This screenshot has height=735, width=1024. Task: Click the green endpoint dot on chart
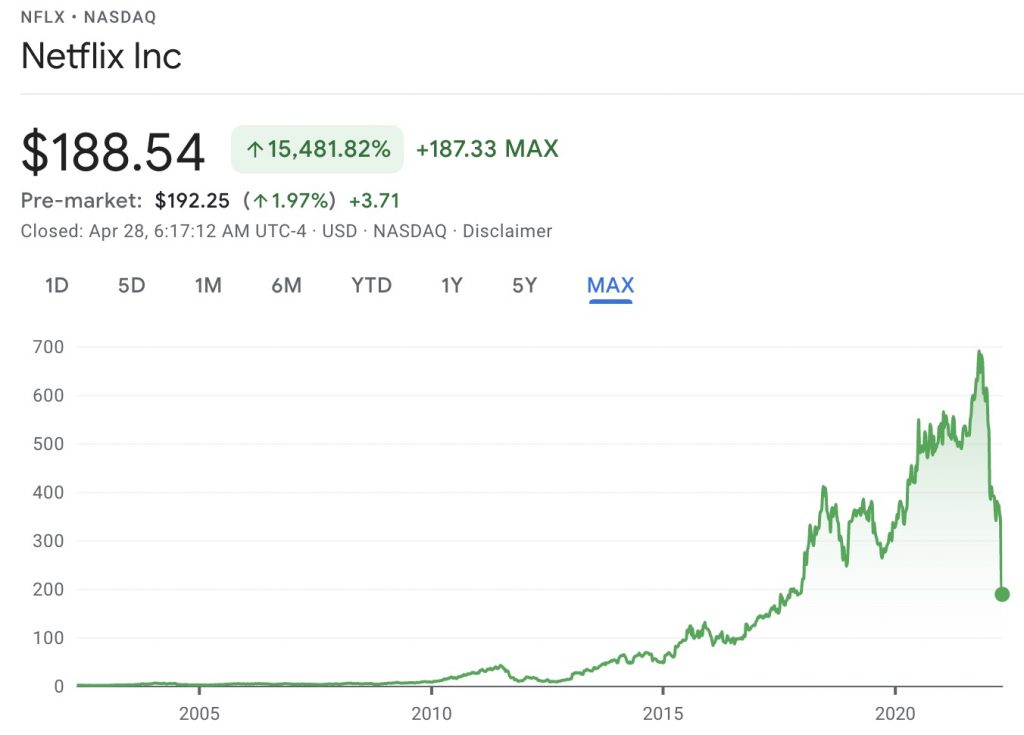pos(1002,594)
